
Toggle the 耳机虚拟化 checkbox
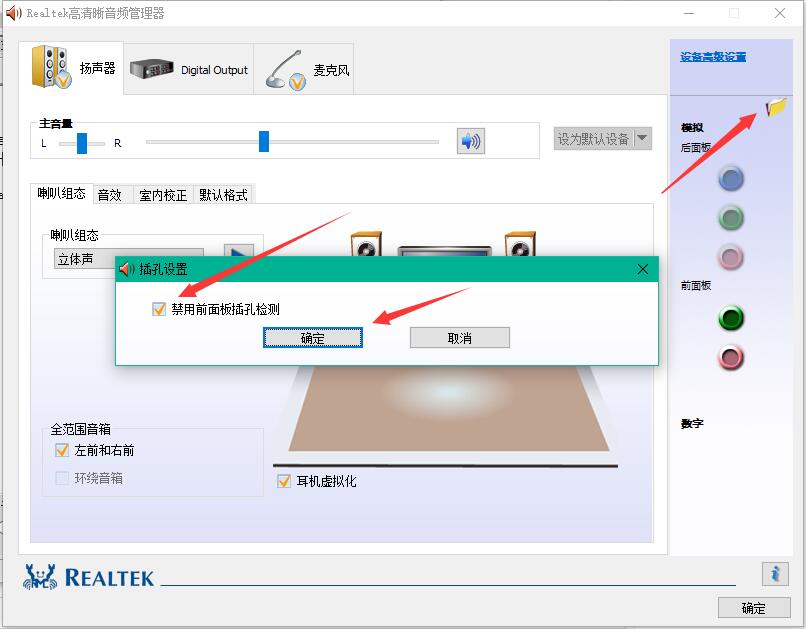tap(283, 482)
